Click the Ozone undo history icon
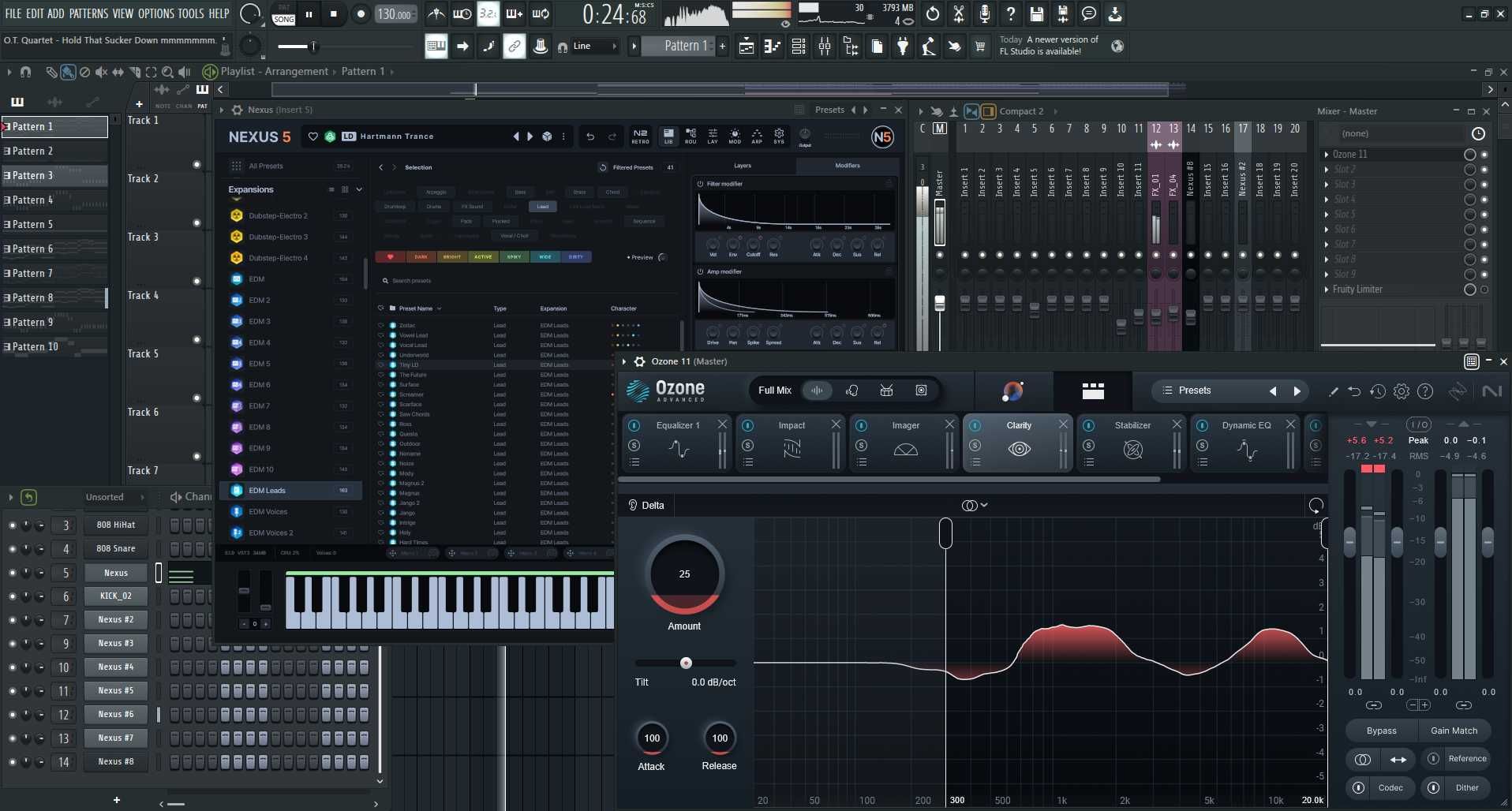This screenshot has height=811, width=1512. point(1378,391)
